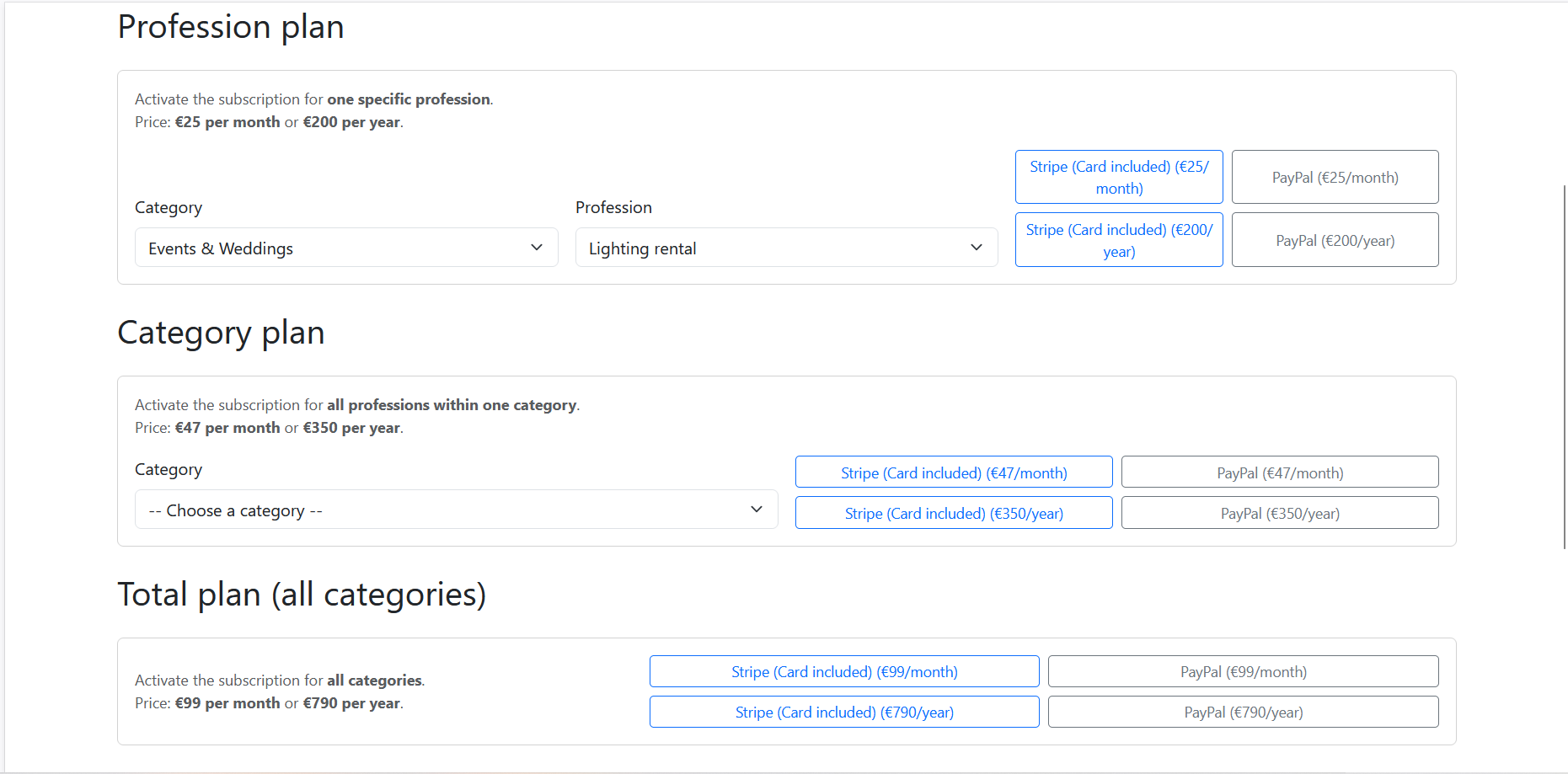Viewport: 1568px width, 774px height.
Task: Click Category label in Category plan section
Action: 169,469
